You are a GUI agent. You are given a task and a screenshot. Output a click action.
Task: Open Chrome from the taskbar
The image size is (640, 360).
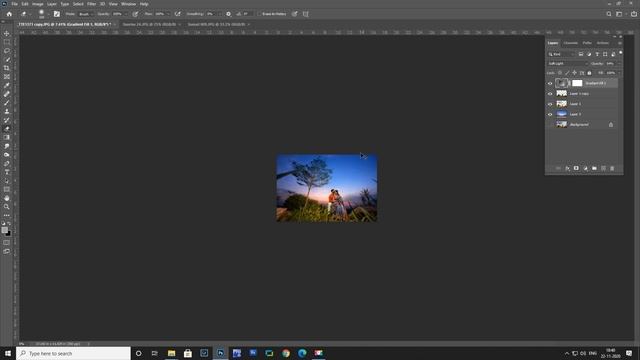click(286, 353)
